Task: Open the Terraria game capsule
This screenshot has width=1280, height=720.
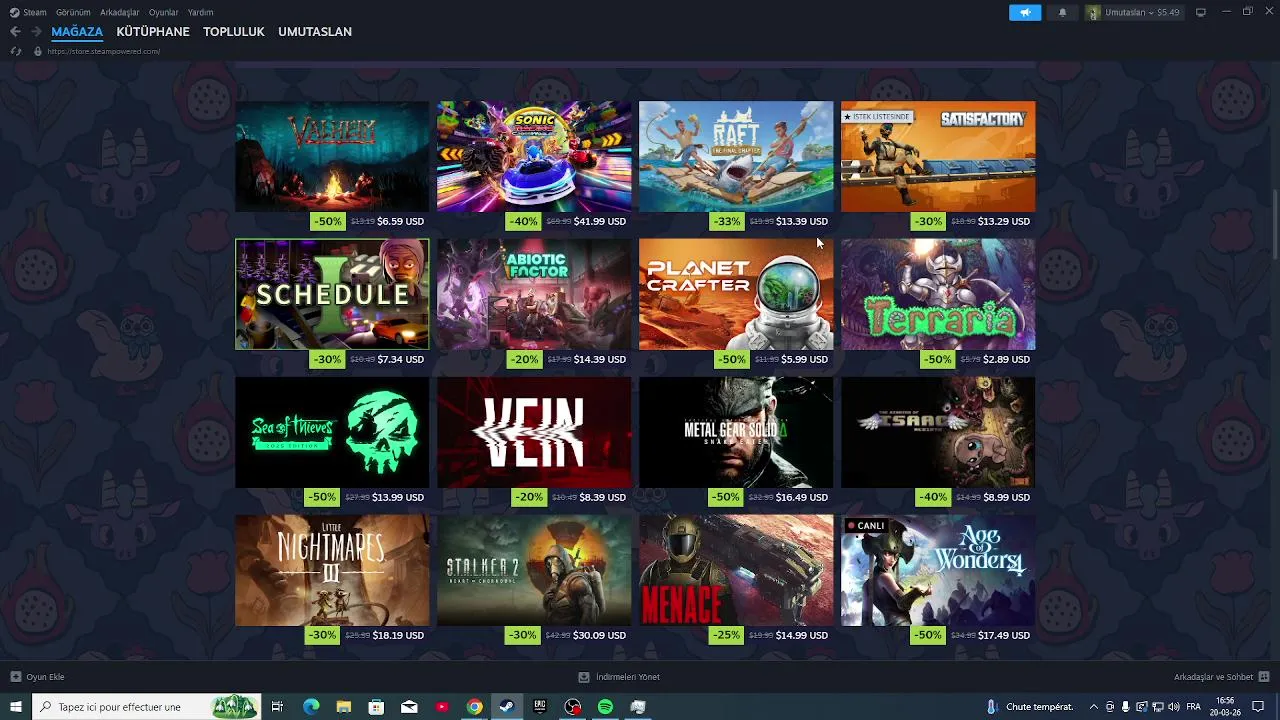Action: pos(938,294)
